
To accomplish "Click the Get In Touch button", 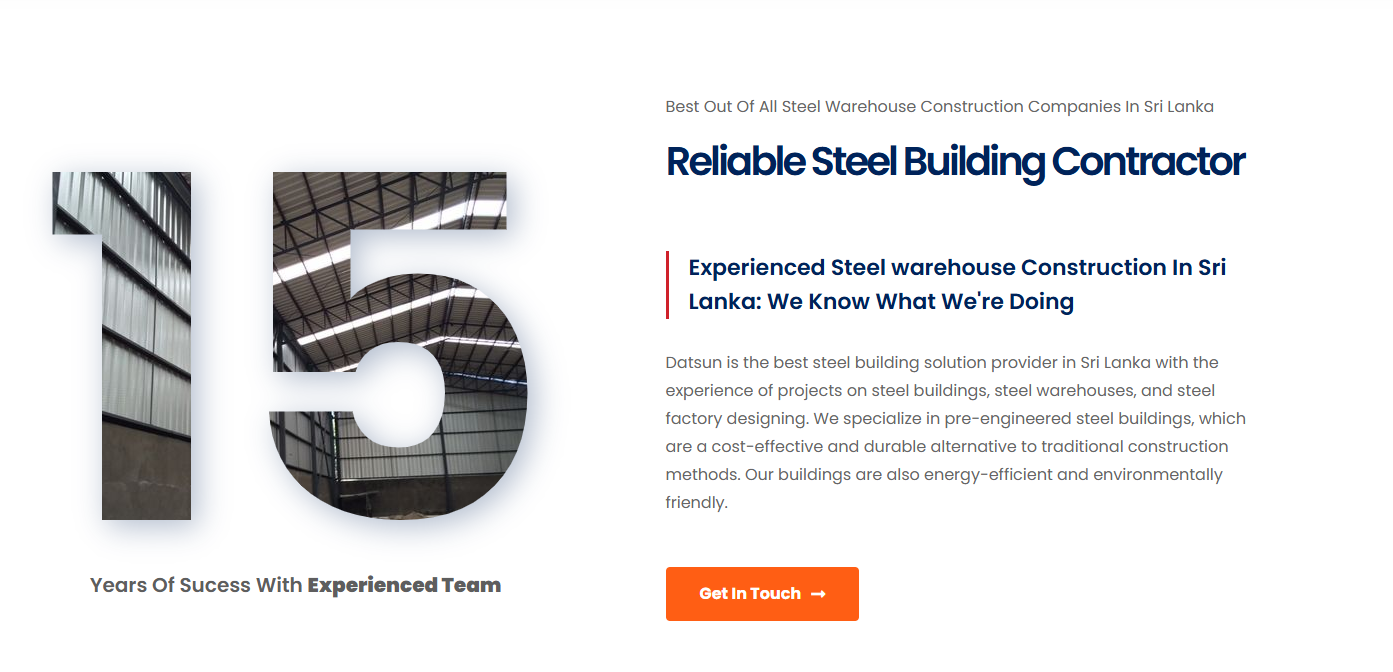I will pyautogui.click(x=761, y=594).
